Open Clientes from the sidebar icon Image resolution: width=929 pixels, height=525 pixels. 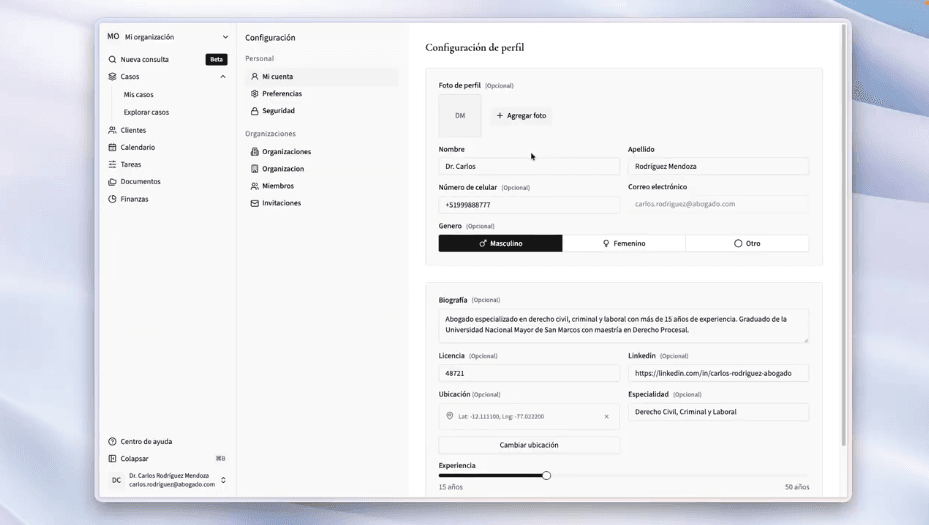[x=112, y=130]
